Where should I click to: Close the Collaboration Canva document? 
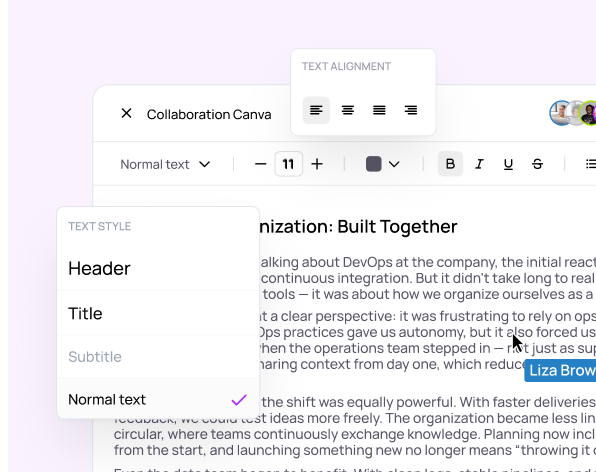tap(126, 113)
